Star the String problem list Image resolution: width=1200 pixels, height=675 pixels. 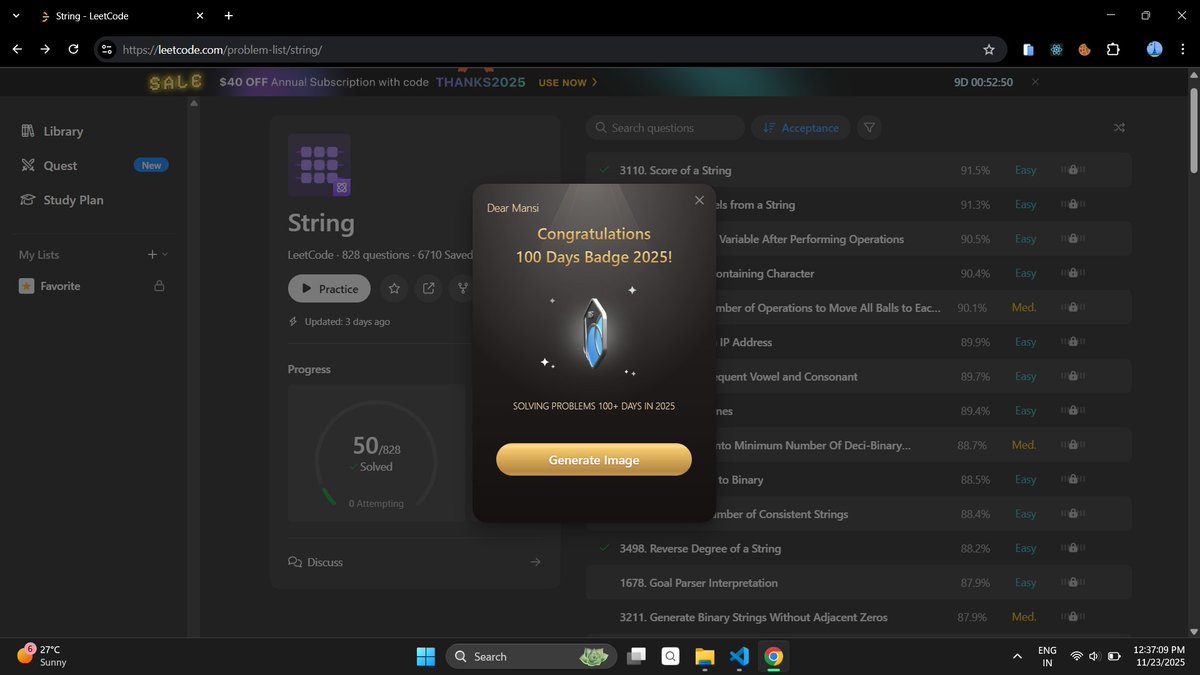[395, 288]
